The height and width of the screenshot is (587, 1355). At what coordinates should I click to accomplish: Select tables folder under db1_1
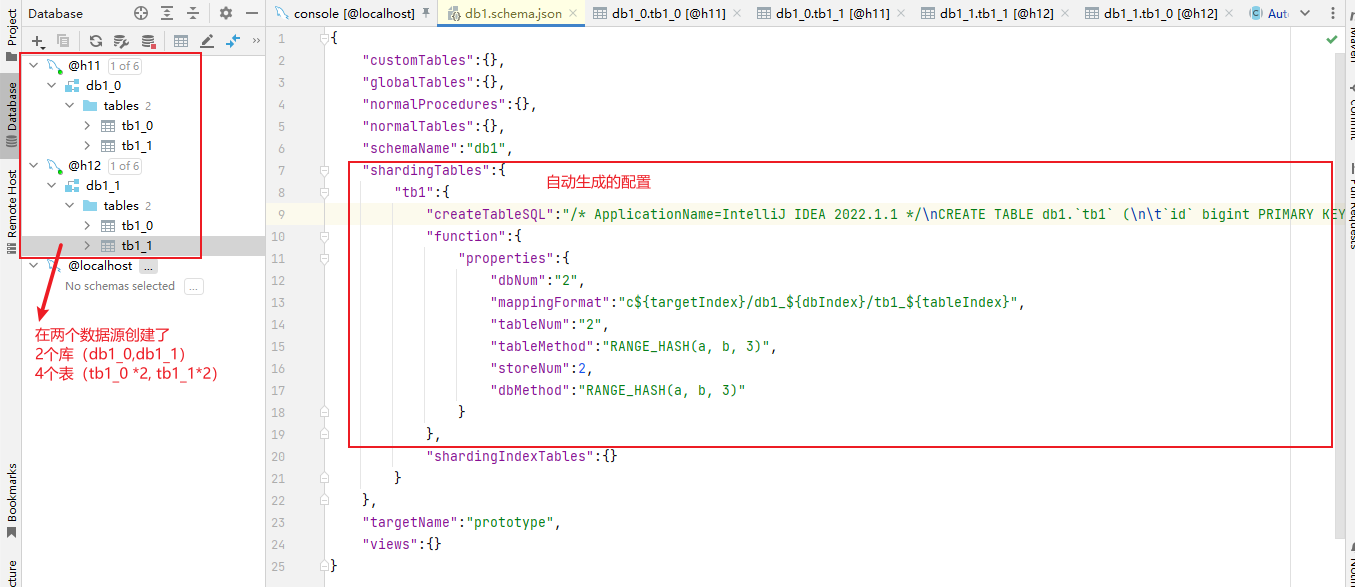coord(121,205)
